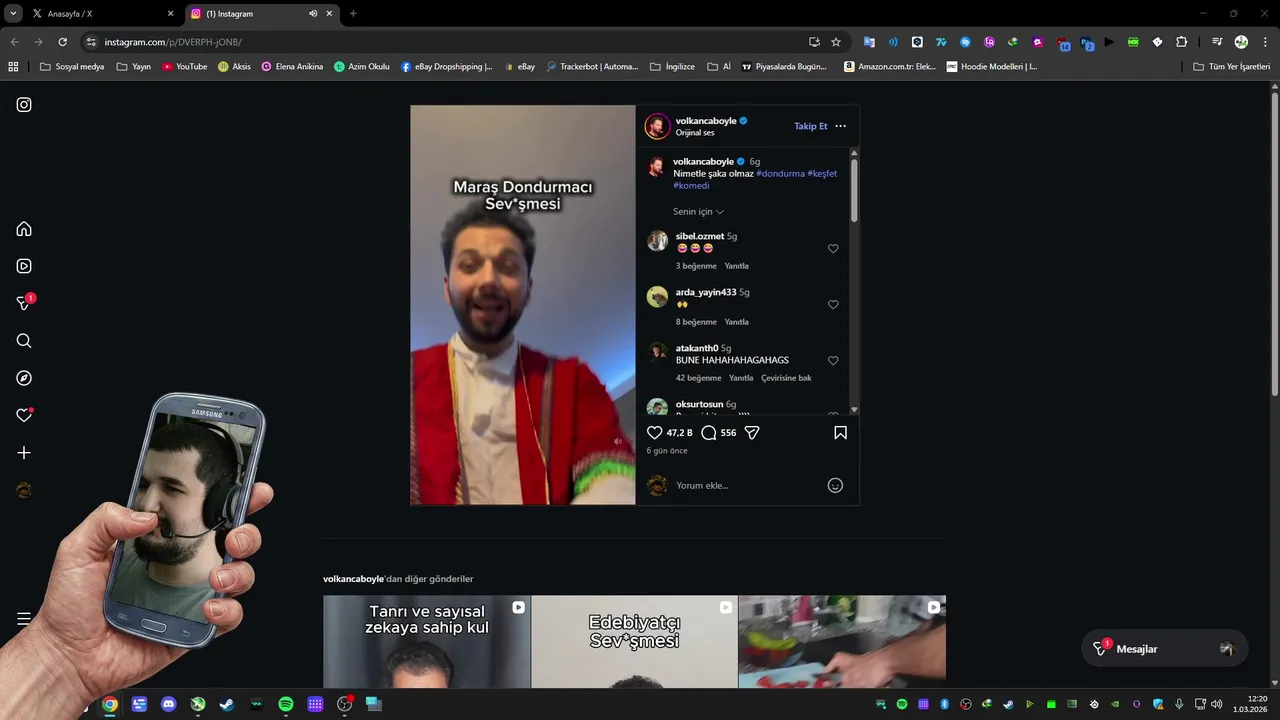The image size is (1280, 720).
Task: Open Messages icon with badge in sidebar
Action: pos(24,303)
